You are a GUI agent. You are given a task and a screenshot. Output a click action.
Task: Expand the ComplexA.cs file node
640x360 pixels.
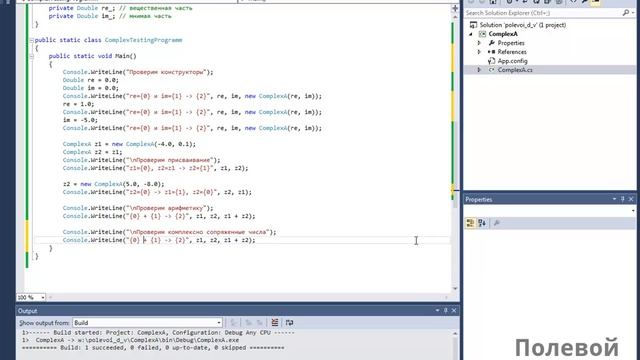coord(480,70)
